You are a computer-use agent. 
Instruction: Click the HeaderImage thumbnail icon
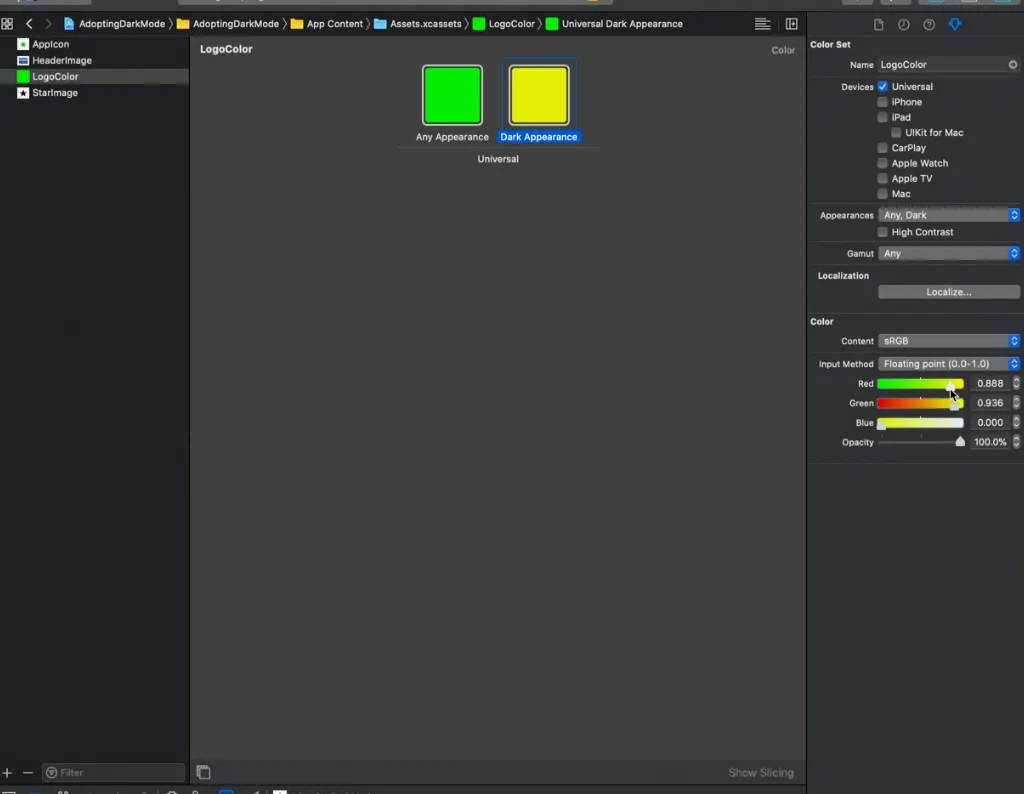[23, 60]
